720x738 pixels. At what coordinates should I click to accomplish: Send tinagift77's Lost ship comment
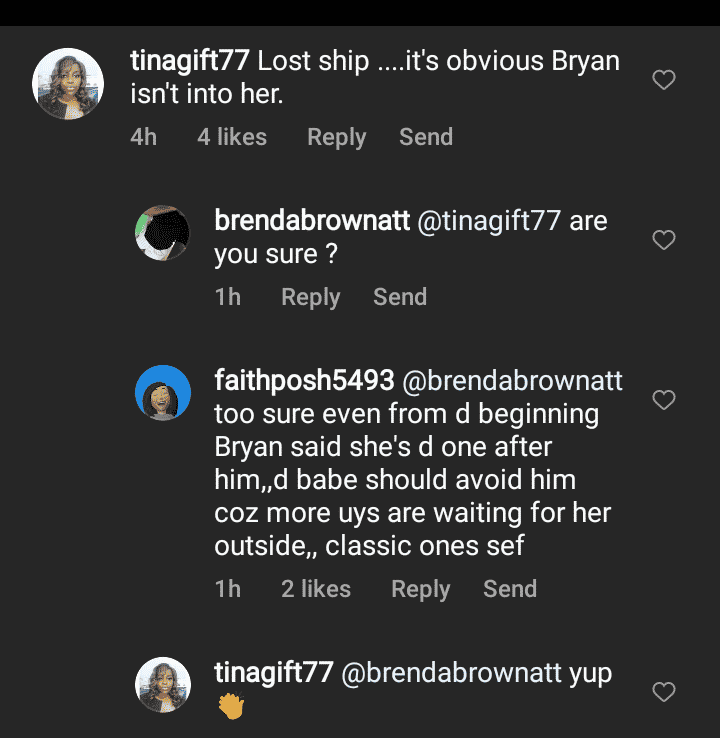pyautogui.click(x=426, y=137)
